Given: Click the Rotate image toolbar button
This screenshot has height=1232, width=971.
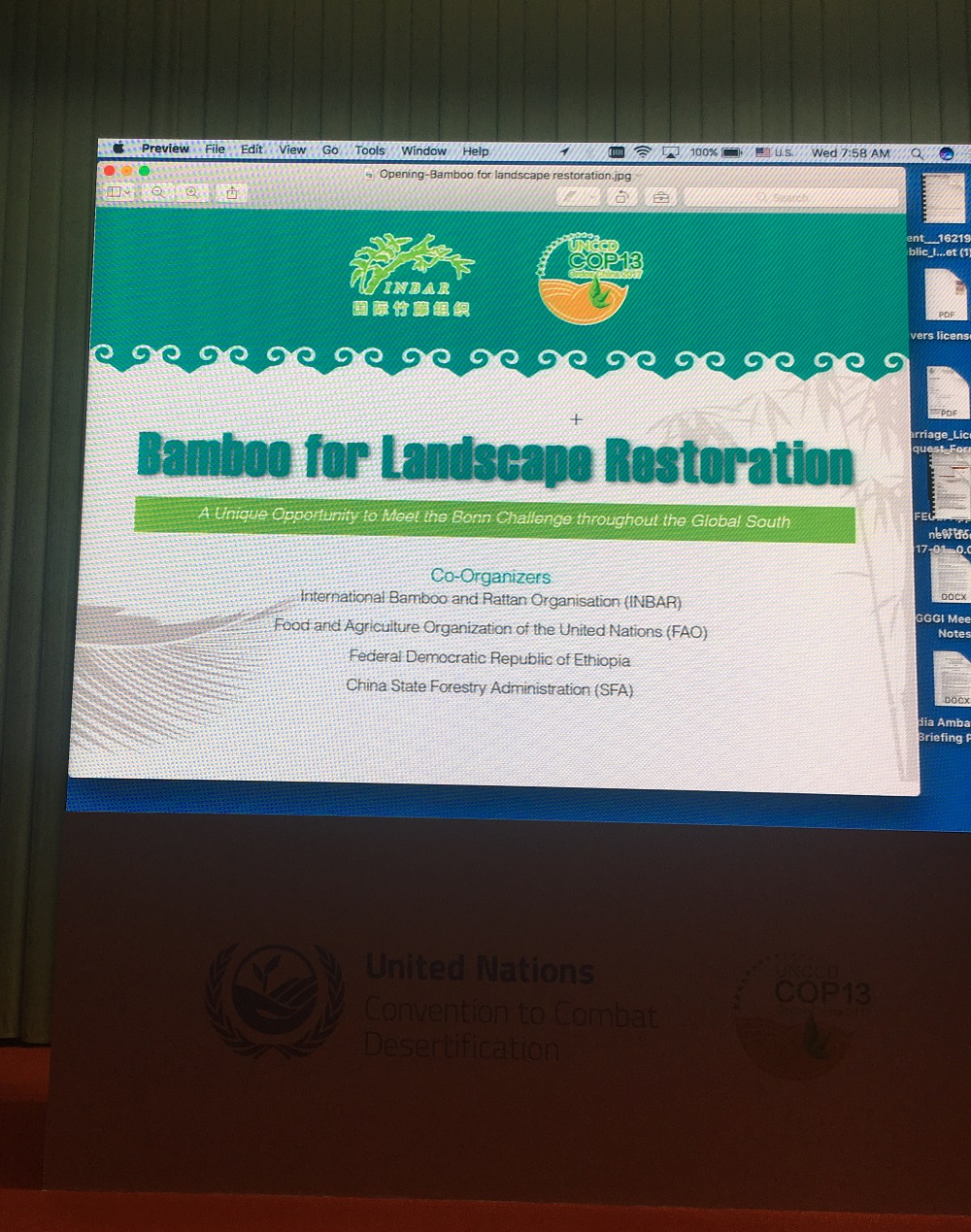Looking at the screenshot, I should point(621,197).
